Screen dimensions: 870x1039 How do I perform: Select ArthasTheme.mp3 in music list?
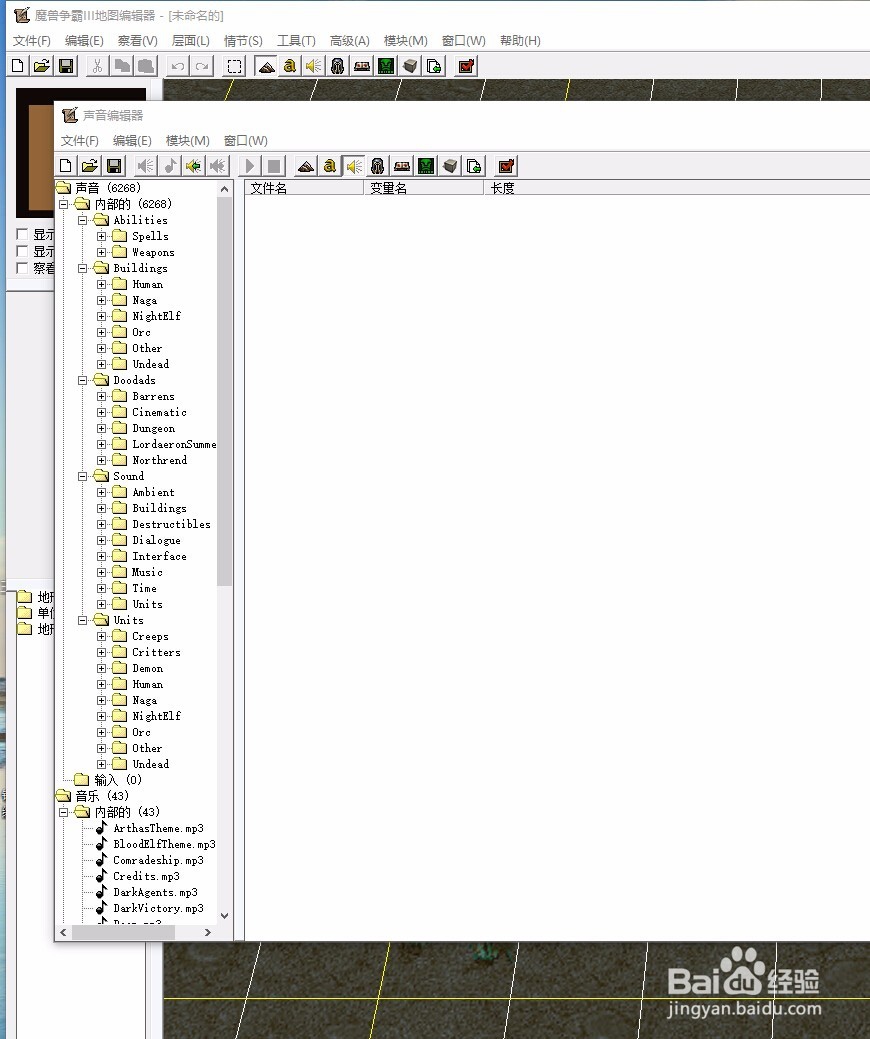(158, 828)
